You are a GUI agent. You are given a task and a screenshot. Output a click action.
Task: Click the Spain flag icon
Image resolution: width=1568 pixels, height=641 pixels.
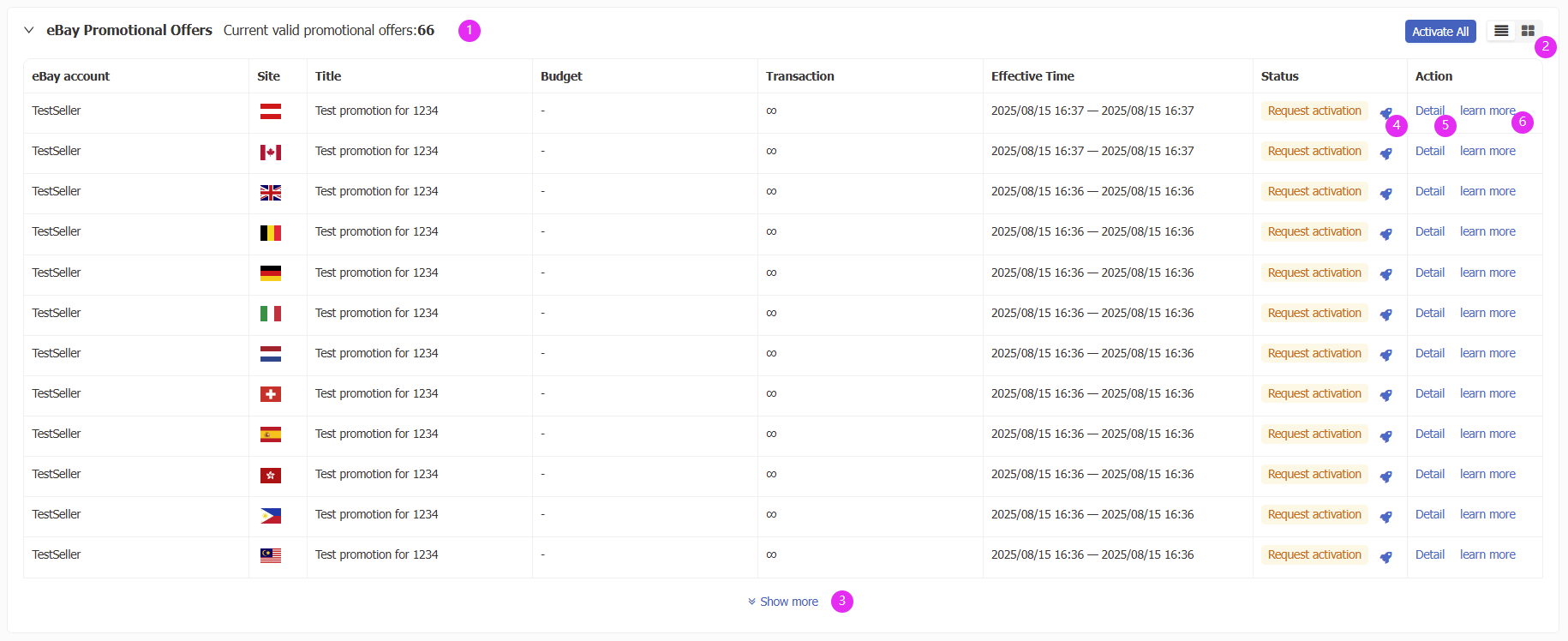click(271, 434)
